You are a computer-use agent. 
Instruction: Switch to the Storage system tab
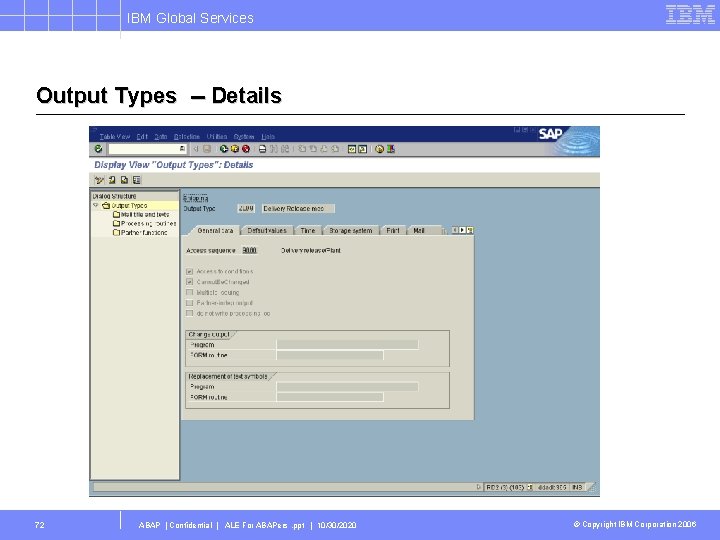pyautogui.click(x=351, y=231)
